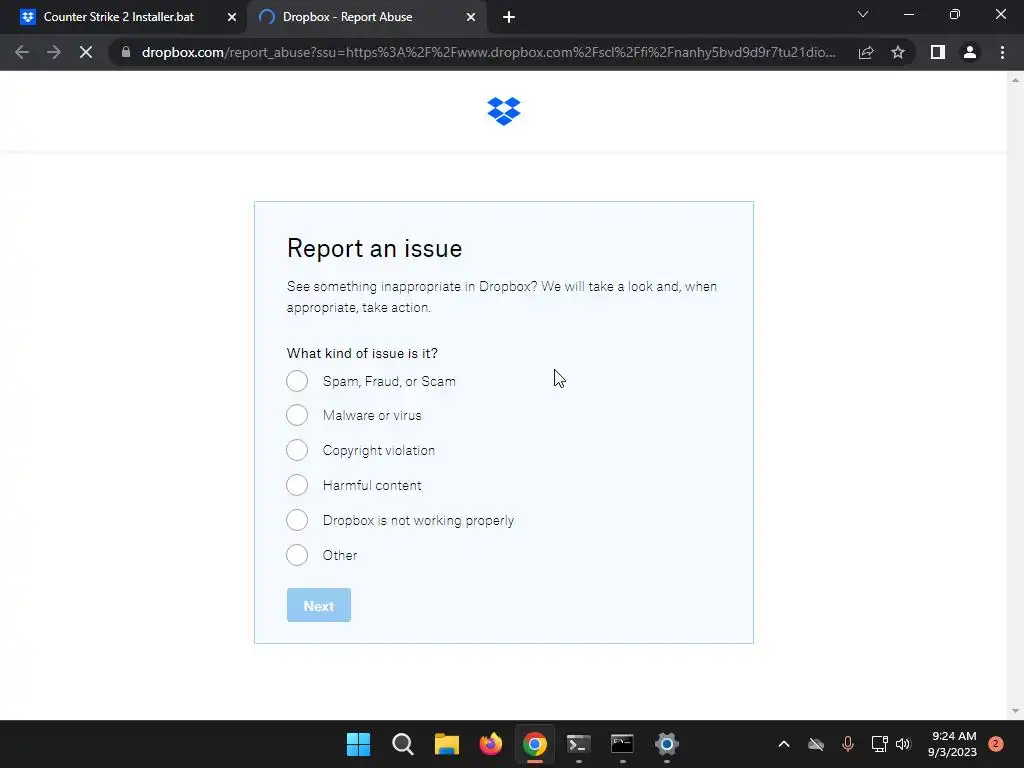Close the Counter Strike 2 Installer.bat tab
Screen dimensions: 1024x768
click(x=232, y=18)
